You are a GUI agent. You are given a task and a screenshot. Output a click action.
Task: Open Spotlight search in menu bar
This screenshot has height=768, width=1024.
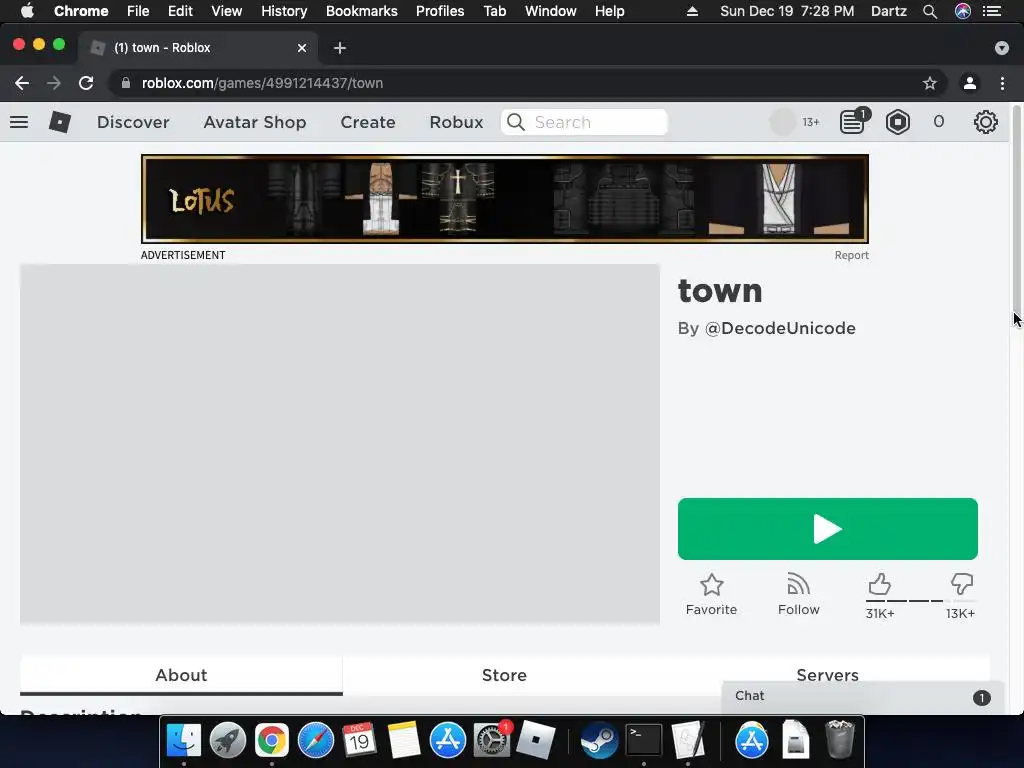coord(930,11)
